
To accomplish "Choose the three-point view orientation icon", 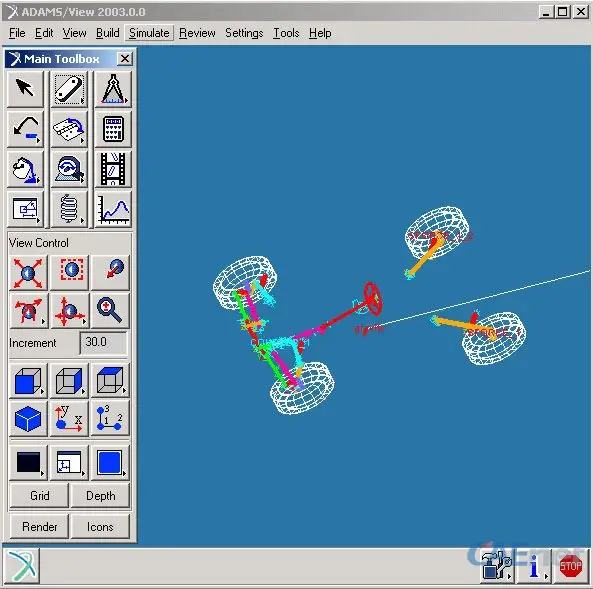I will coord(110,418).
